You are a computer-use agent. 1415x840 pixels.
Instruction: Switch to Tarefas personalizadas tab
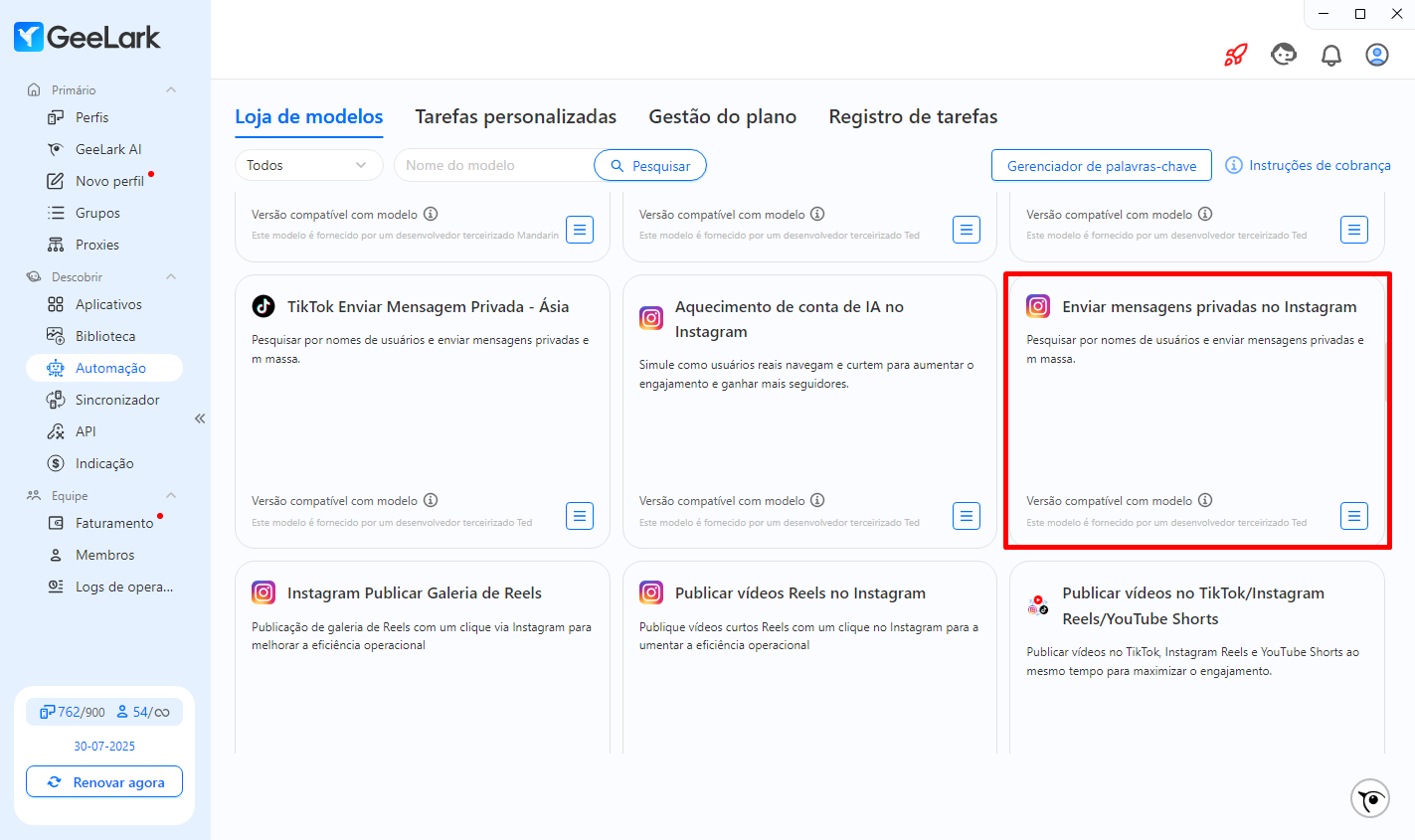[x=516, y=116]
